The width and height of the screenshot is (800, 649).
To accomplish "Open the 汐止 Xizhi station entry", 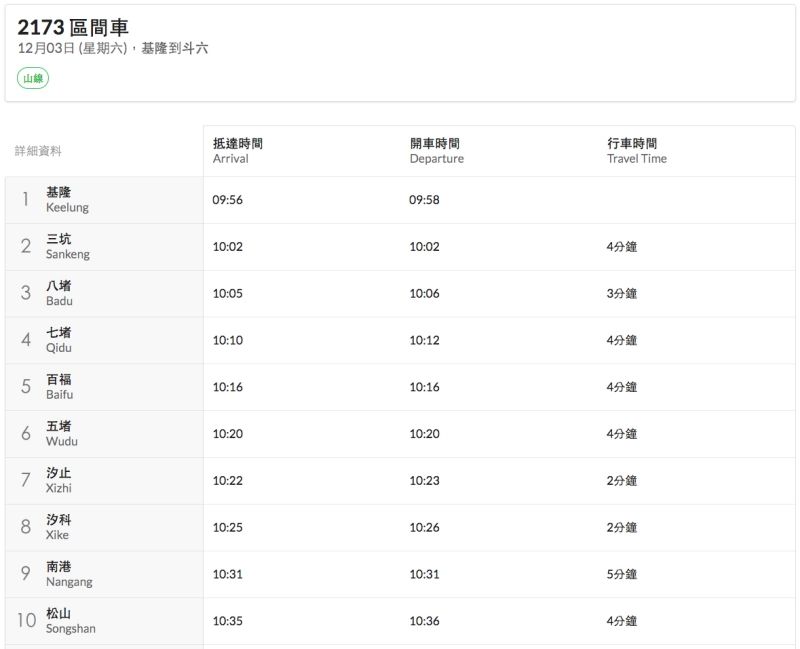I will pos(59,480).
